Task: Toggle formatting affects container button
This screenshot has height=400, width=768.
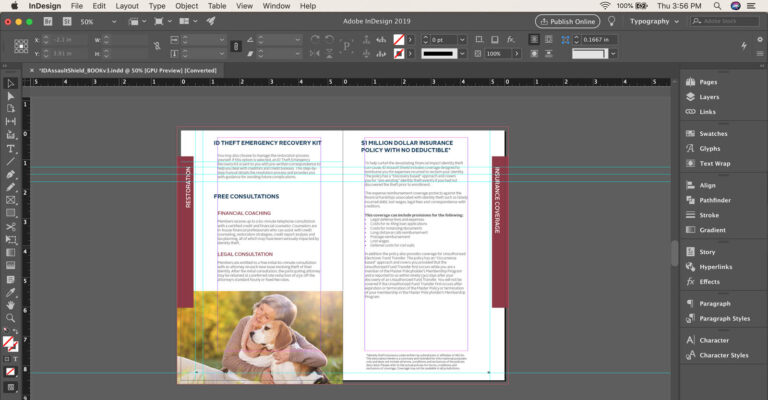Action: click(7, 359)
